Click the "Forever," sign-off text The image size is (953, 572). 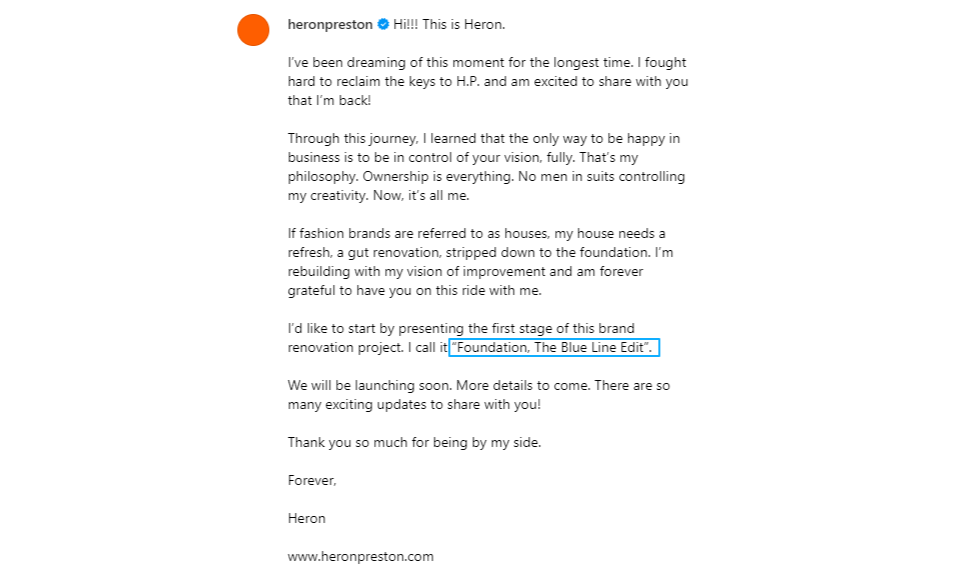pyautogui.click(x=312, y=480)
